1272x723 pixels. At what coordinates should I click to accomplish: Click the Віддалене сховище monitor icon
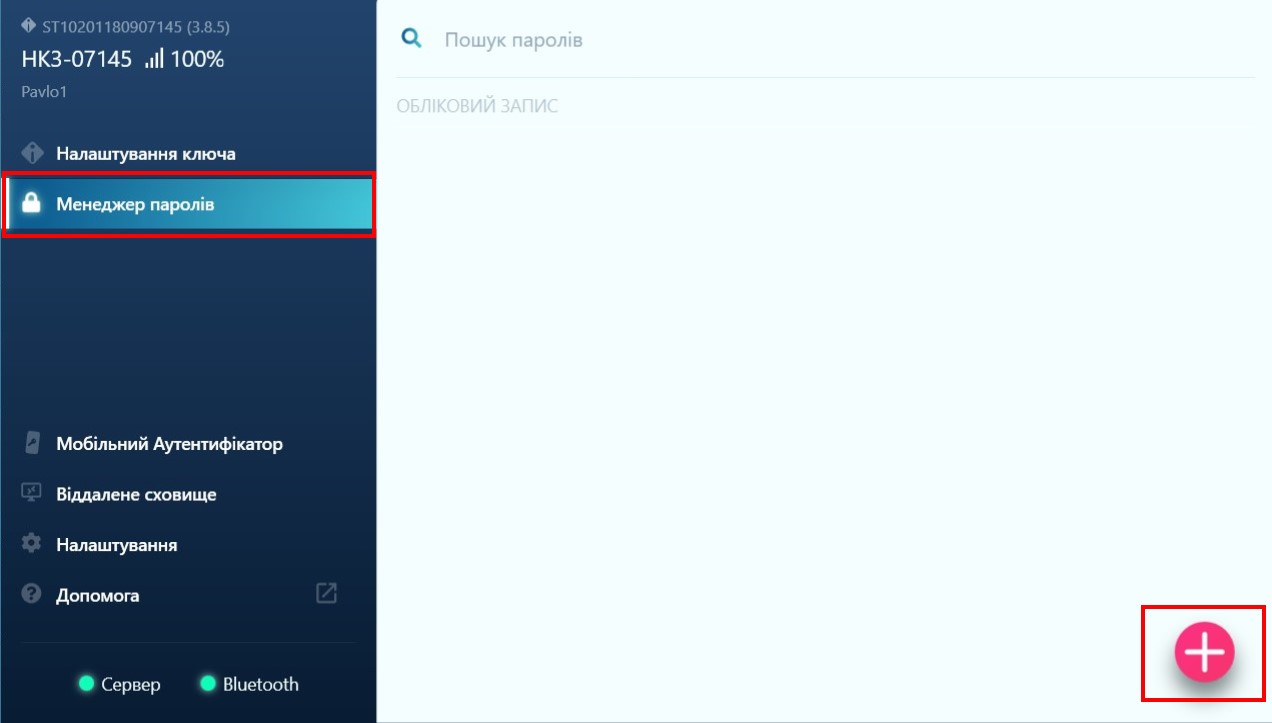point(32,493)
